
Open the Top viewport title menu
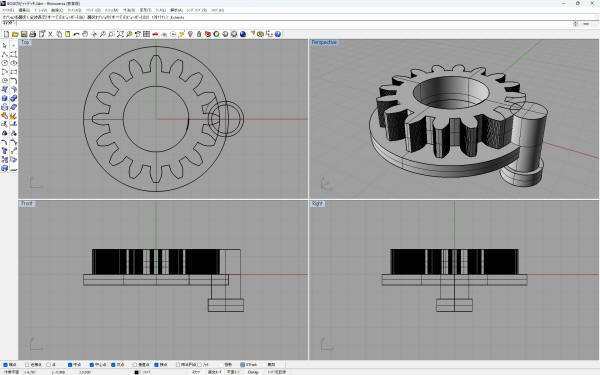click(25, 42)
